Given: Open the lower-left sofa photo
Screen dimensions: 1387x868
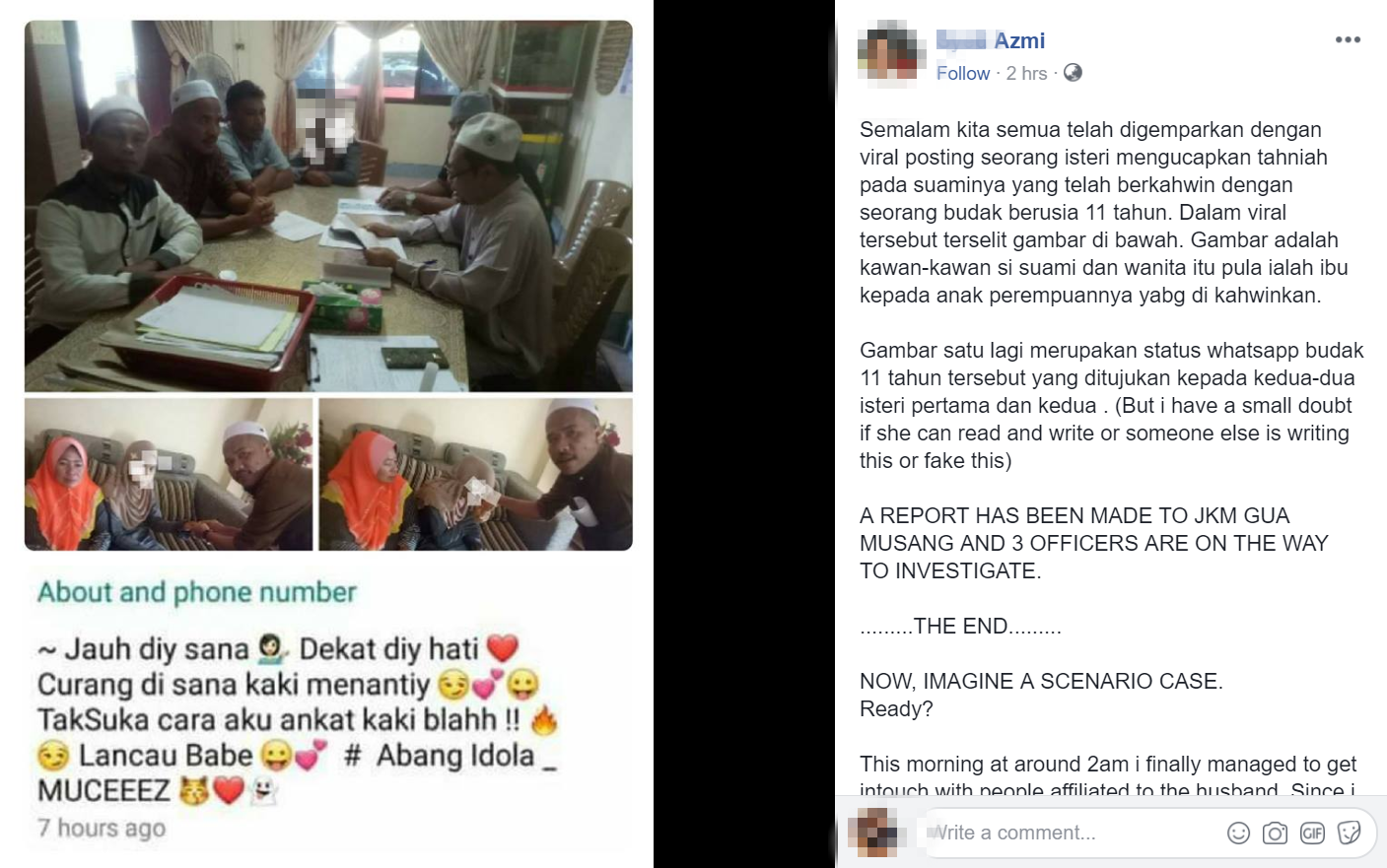Looking at the screenshot, I should point(169,474).
